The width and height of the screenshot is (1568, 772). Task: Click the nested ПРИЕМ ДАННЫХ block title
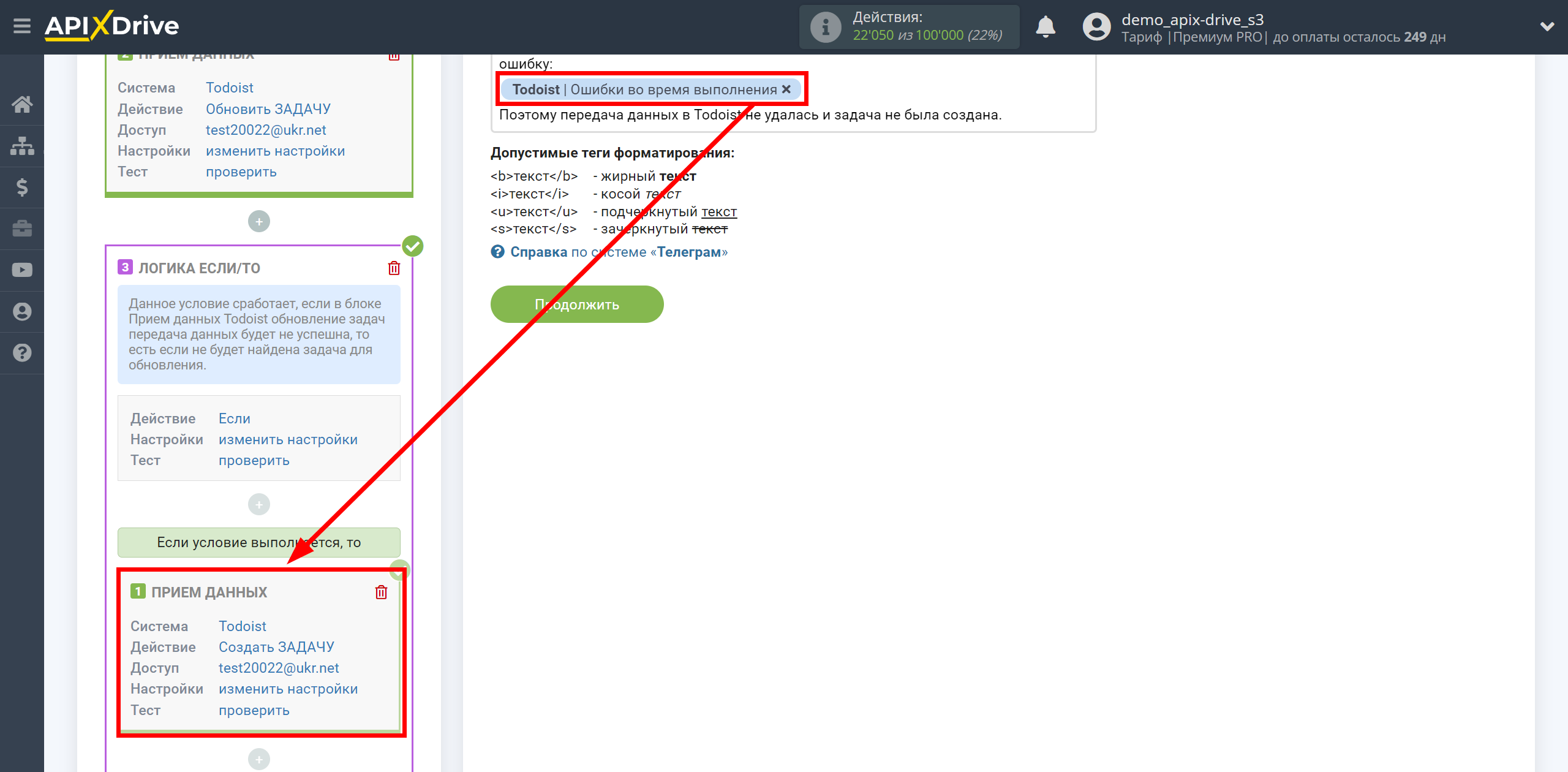pyautogui.click(x=209, y=592)
